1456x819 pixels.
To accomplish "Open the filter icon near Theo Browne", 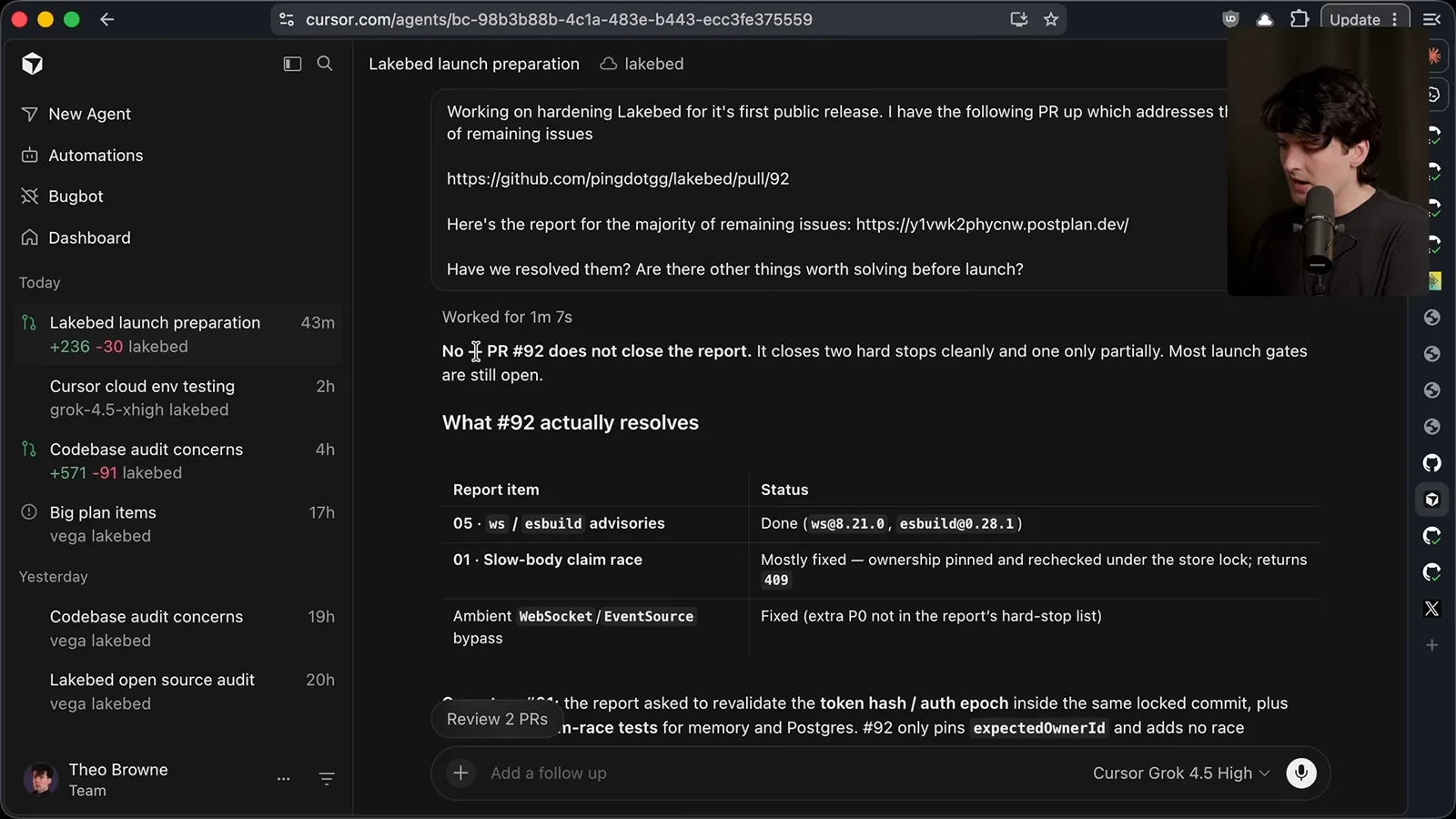I will pyautogui.click(x=327, y=779).
